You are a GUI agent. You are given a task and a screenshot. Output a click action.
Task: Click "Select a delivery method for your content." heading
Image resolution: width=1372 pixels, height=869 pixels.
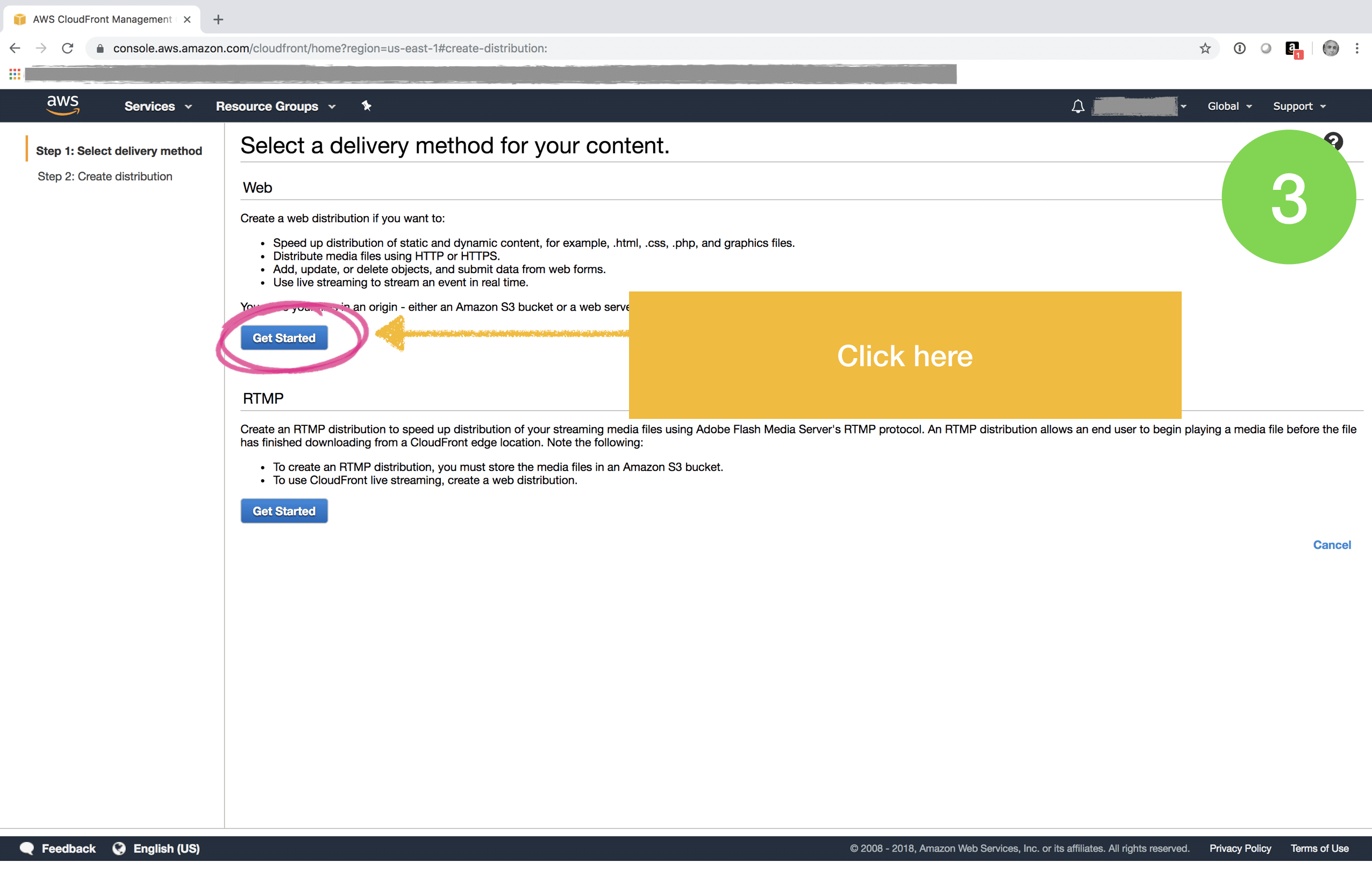(x=455, y=146)
